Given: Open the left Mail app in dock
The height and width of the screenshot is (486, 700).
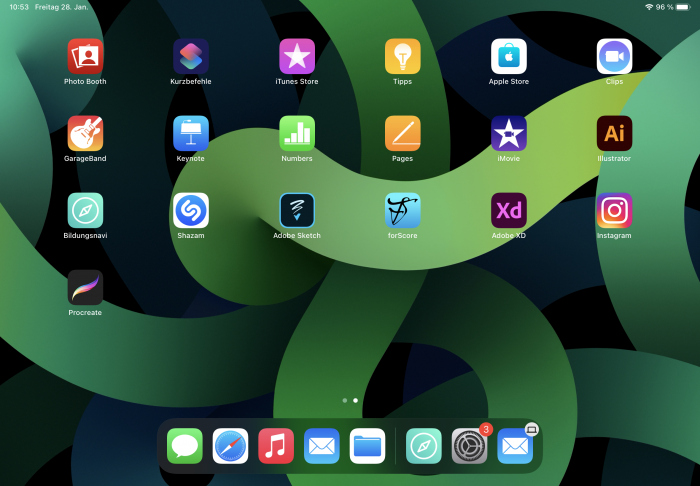Looking at the screenshot, I should point(322,446).
